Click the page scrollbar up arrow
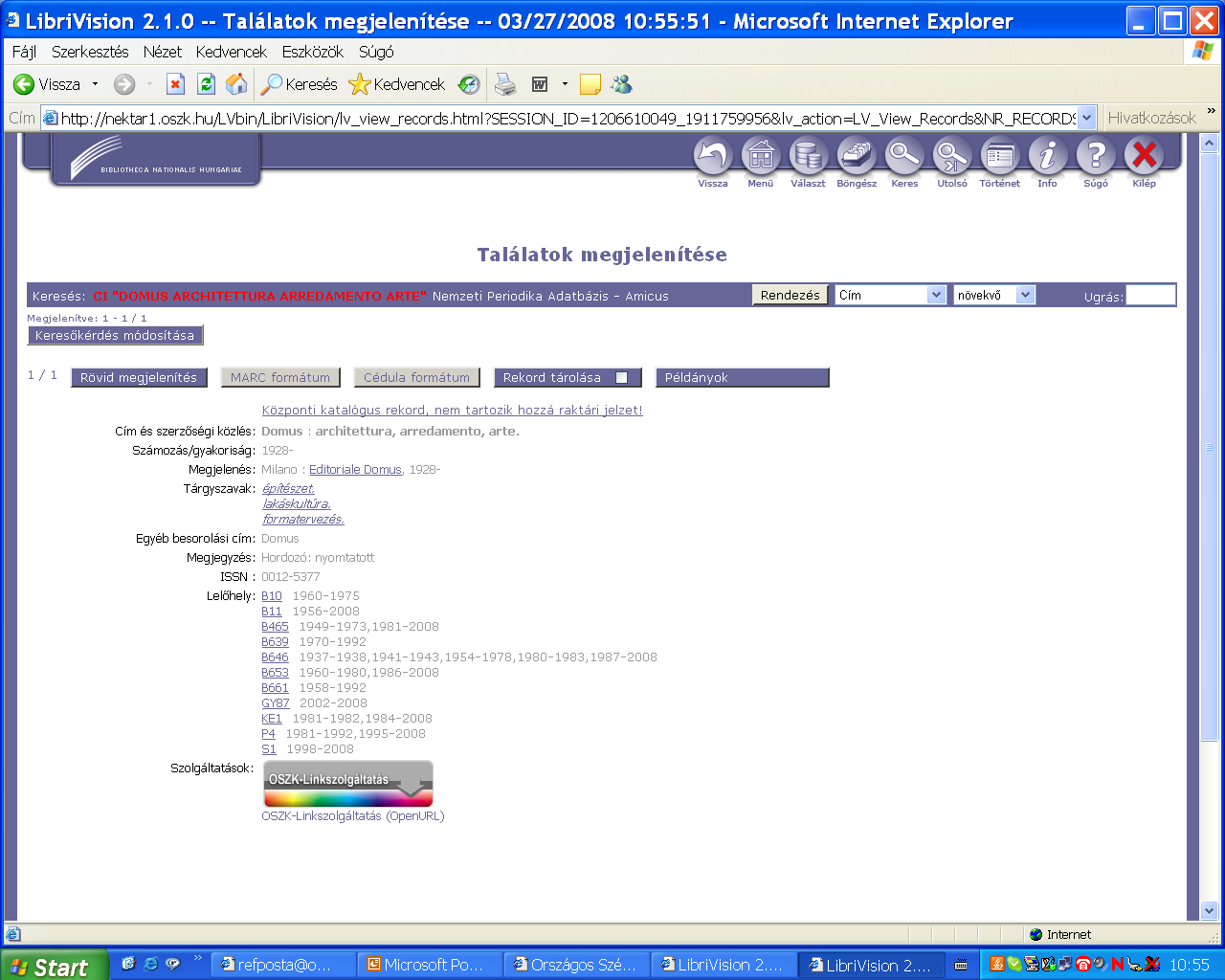The width and height of the screenshot is (1225, 980). 1209,144
